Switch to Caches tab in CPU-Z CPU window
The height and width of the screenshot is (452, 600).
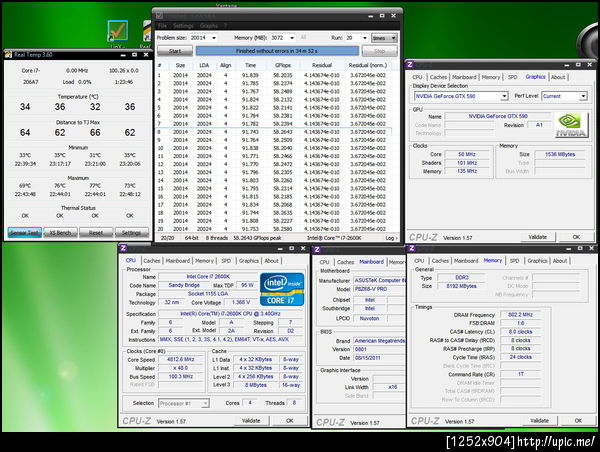point(152,261)
